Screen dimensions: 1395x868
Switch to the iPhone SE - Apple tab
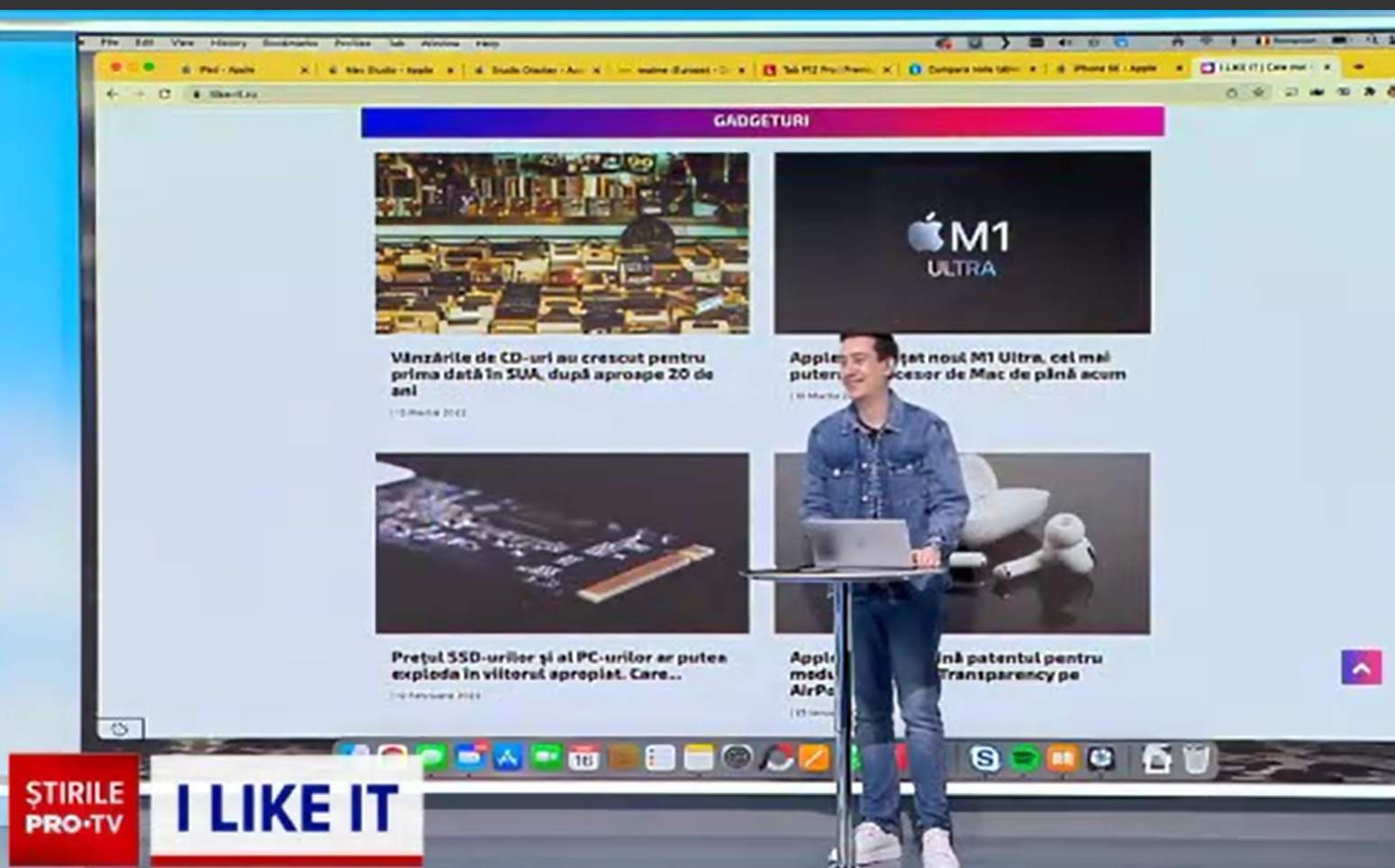[1115, 68]
